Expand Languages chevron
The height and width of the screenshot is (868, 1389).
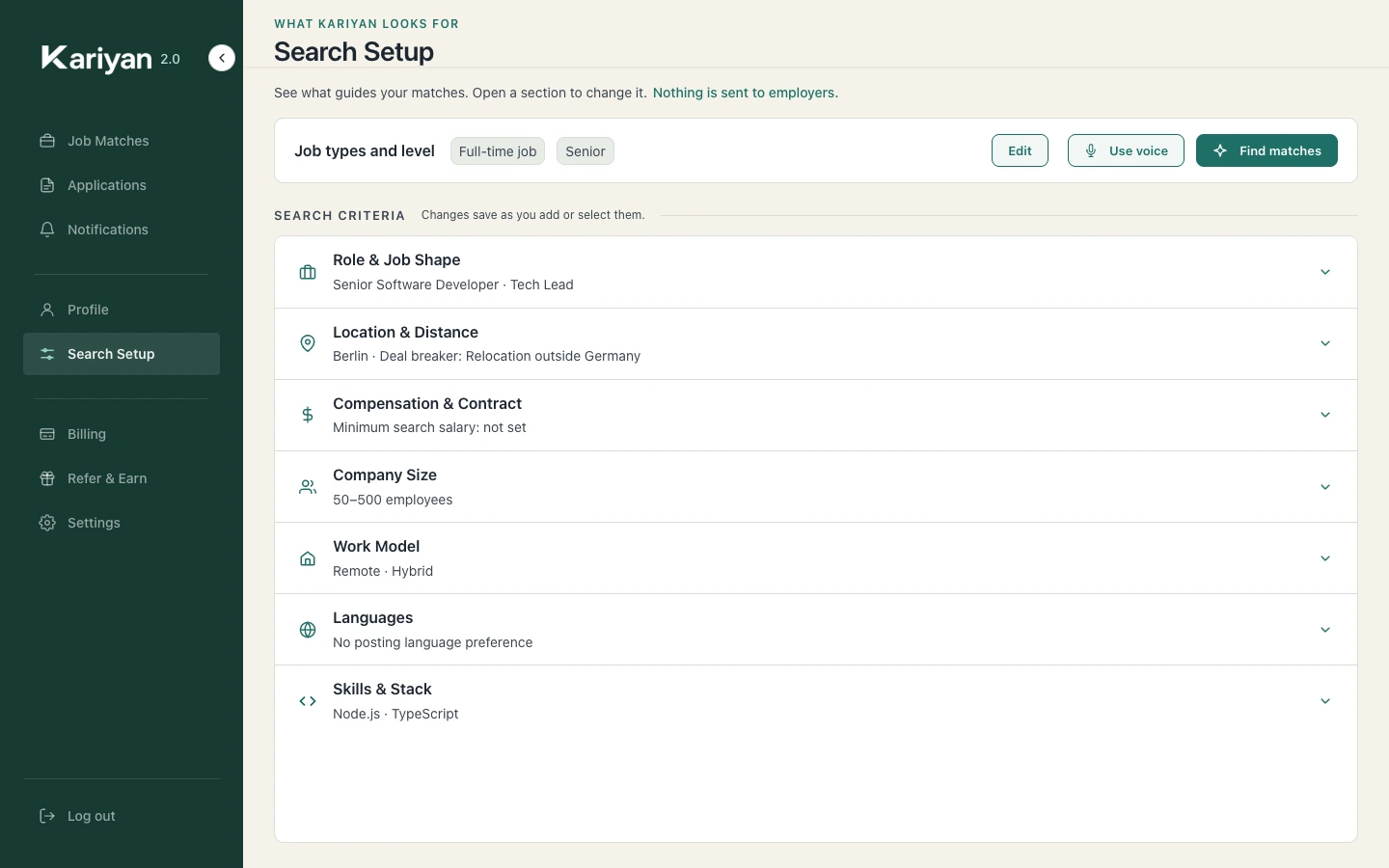point(1325,630)
